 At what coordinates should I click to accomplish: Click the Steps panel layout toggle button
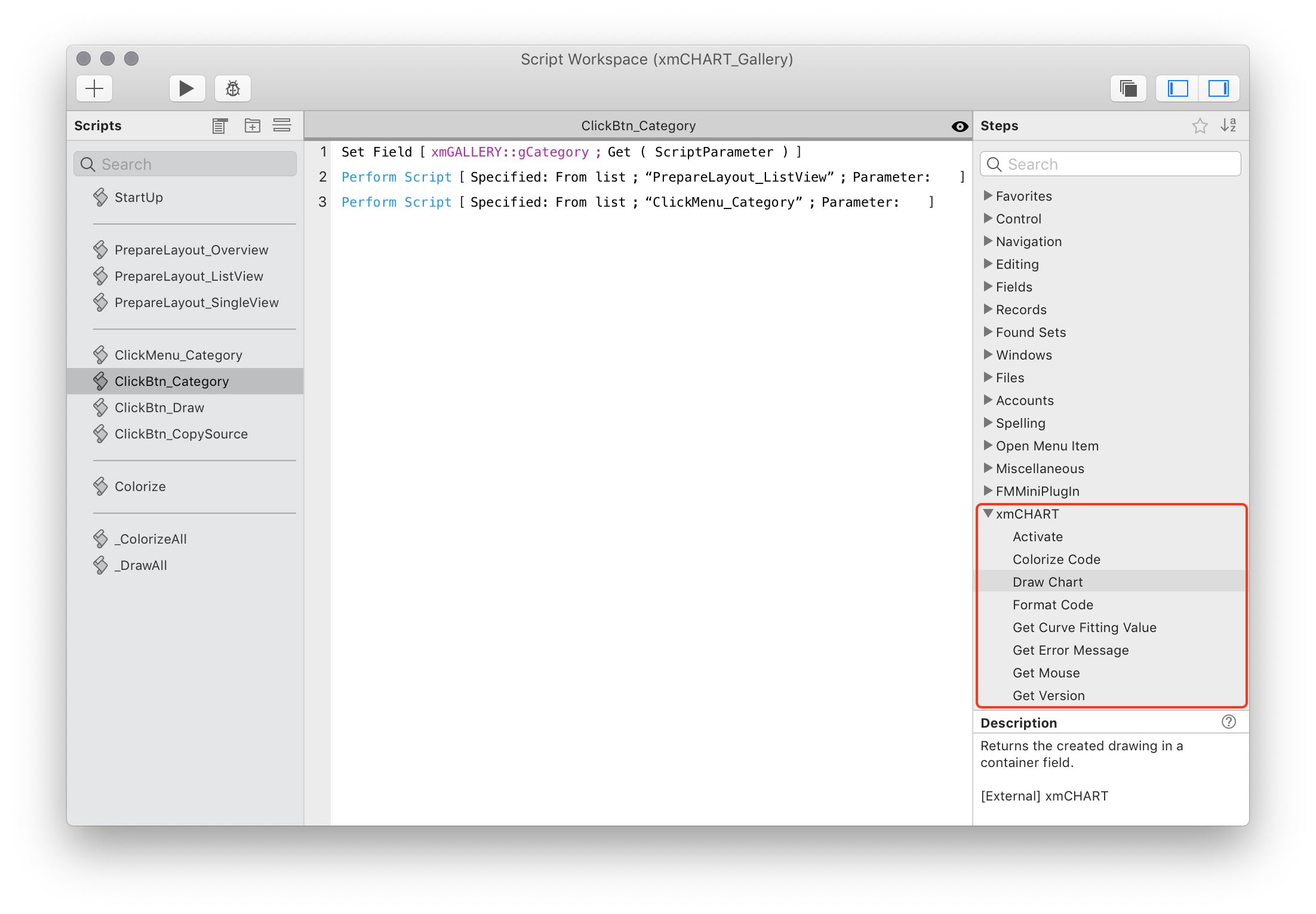pos(1221,89)
